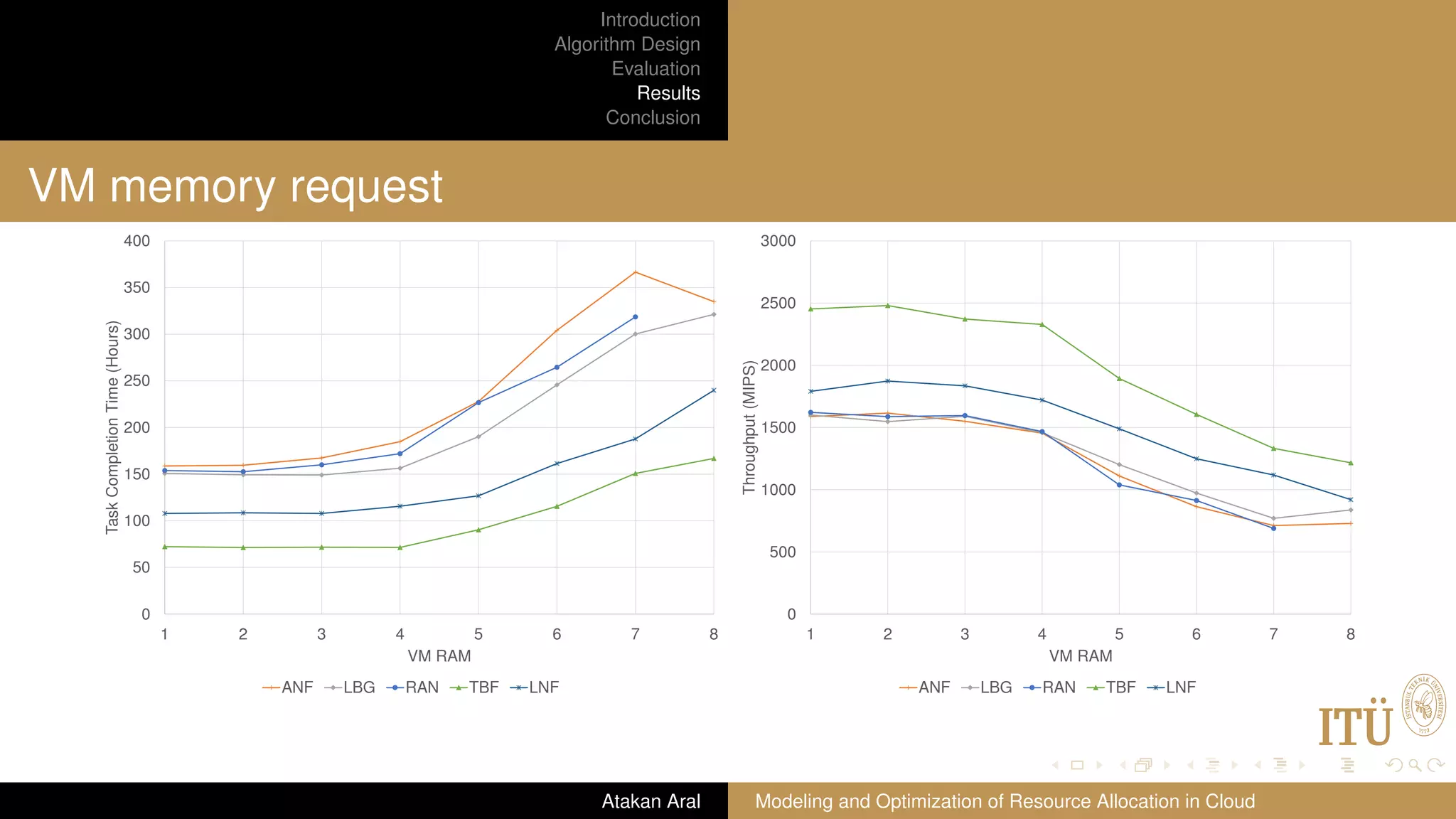This screenshot has width=1456, height=819.
Task: Click Throughput (MIPS) axis label
Action: 749,427
